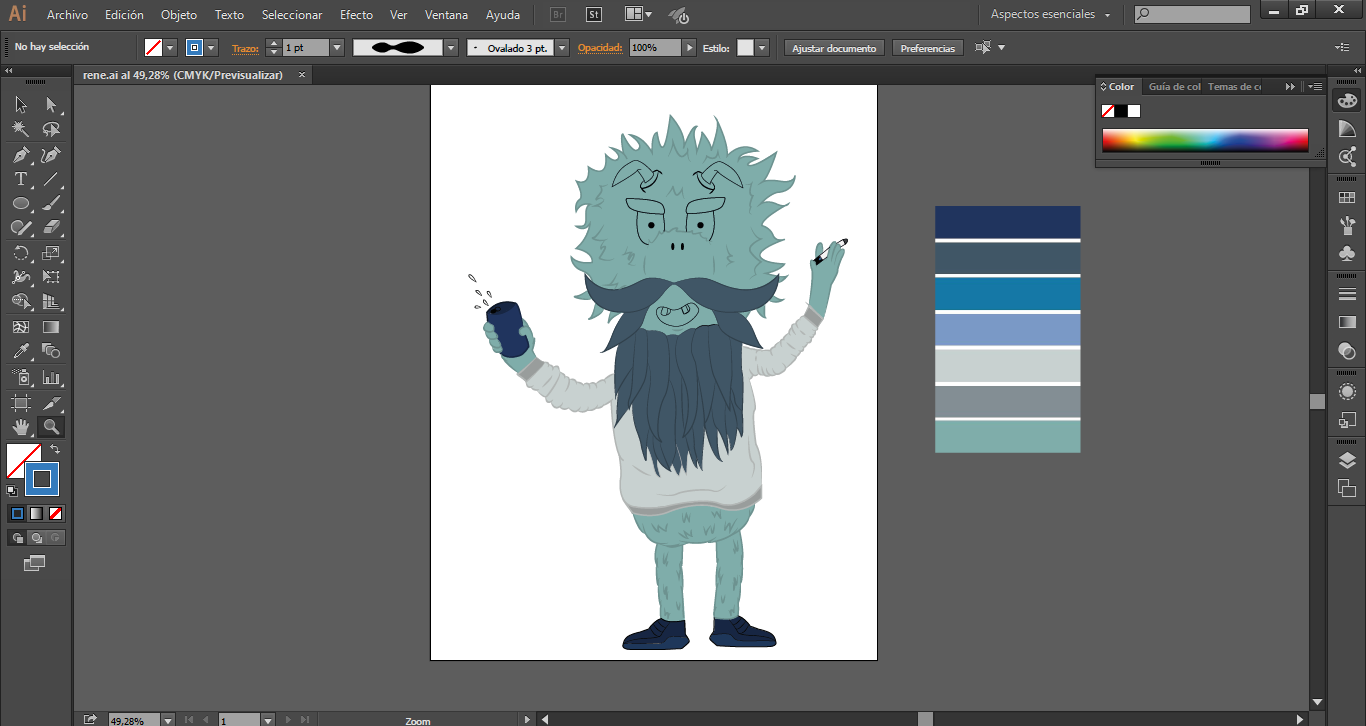Select the Pen tool
Screen dimensions: 1366x726
20,155
